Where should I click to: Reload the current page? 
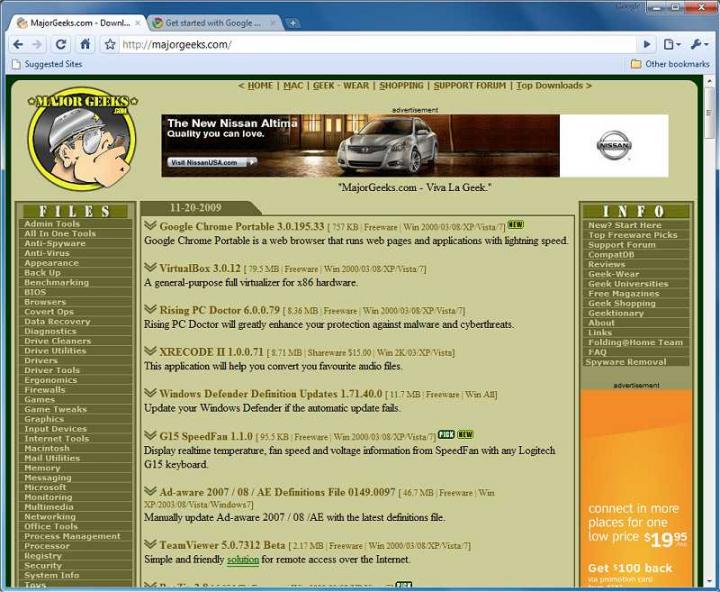point(61,44)
